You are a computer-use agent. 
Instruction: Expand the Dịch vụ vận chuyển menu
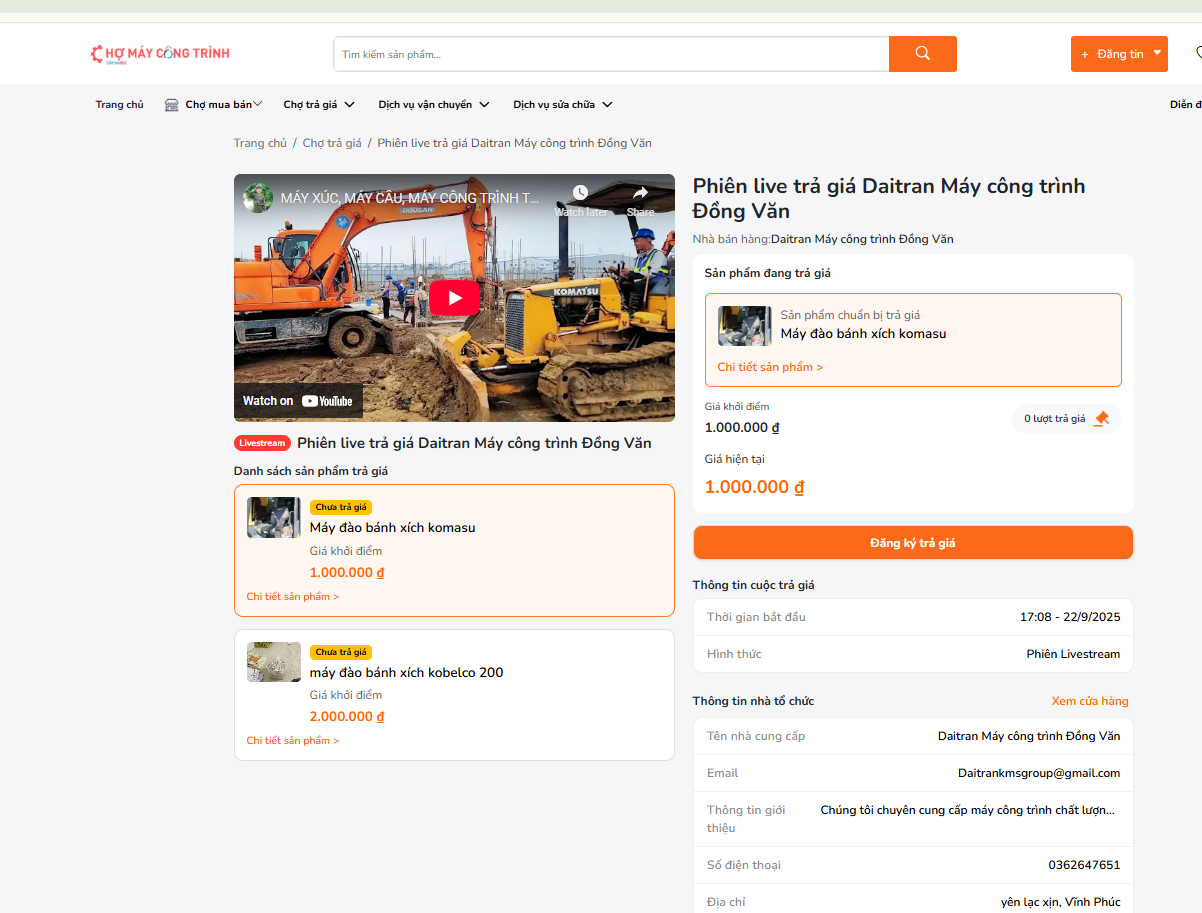[x=434, y=105]
